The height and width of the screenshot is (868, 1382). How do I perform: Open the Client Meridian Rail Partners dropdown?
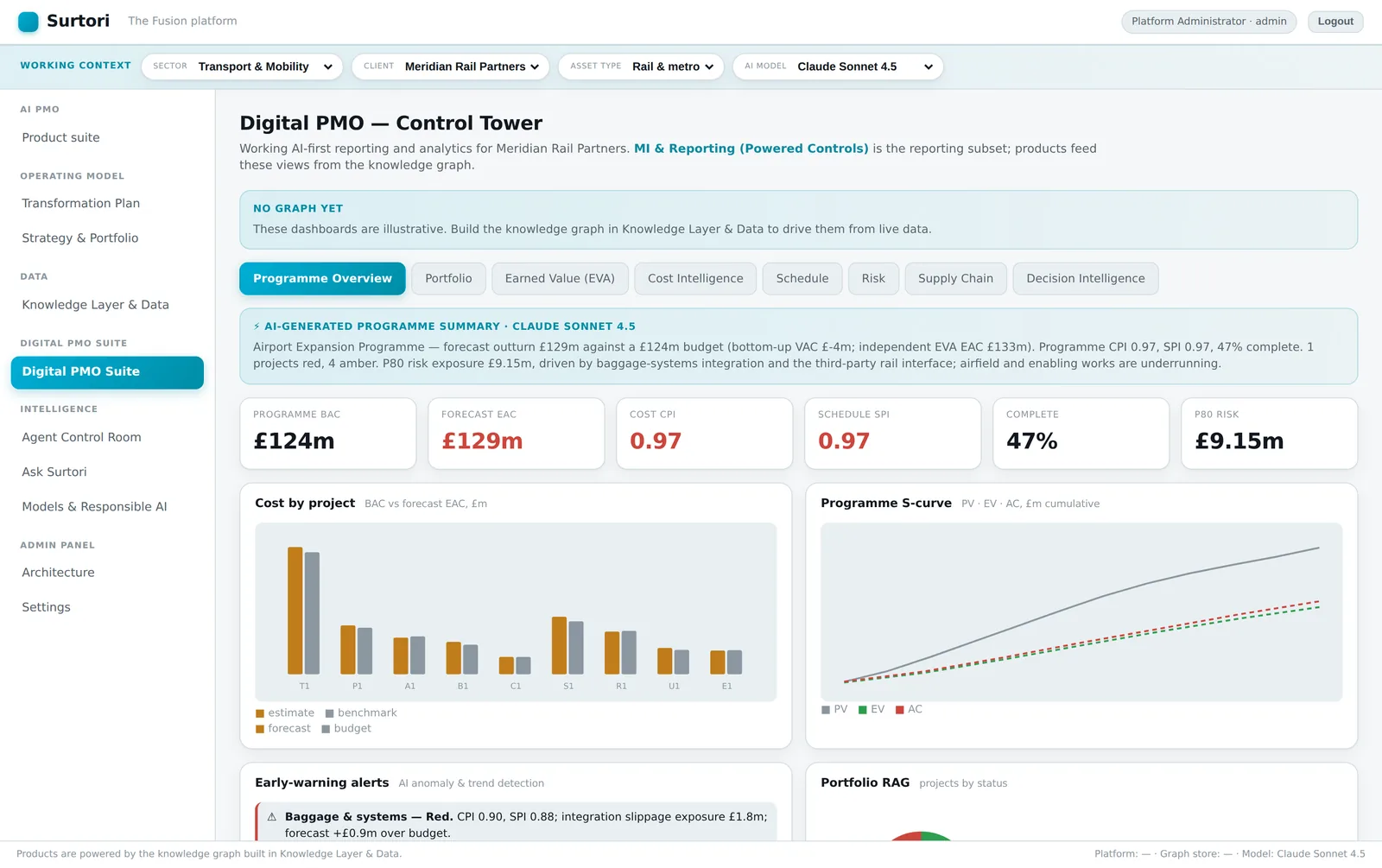coord(451,67)
